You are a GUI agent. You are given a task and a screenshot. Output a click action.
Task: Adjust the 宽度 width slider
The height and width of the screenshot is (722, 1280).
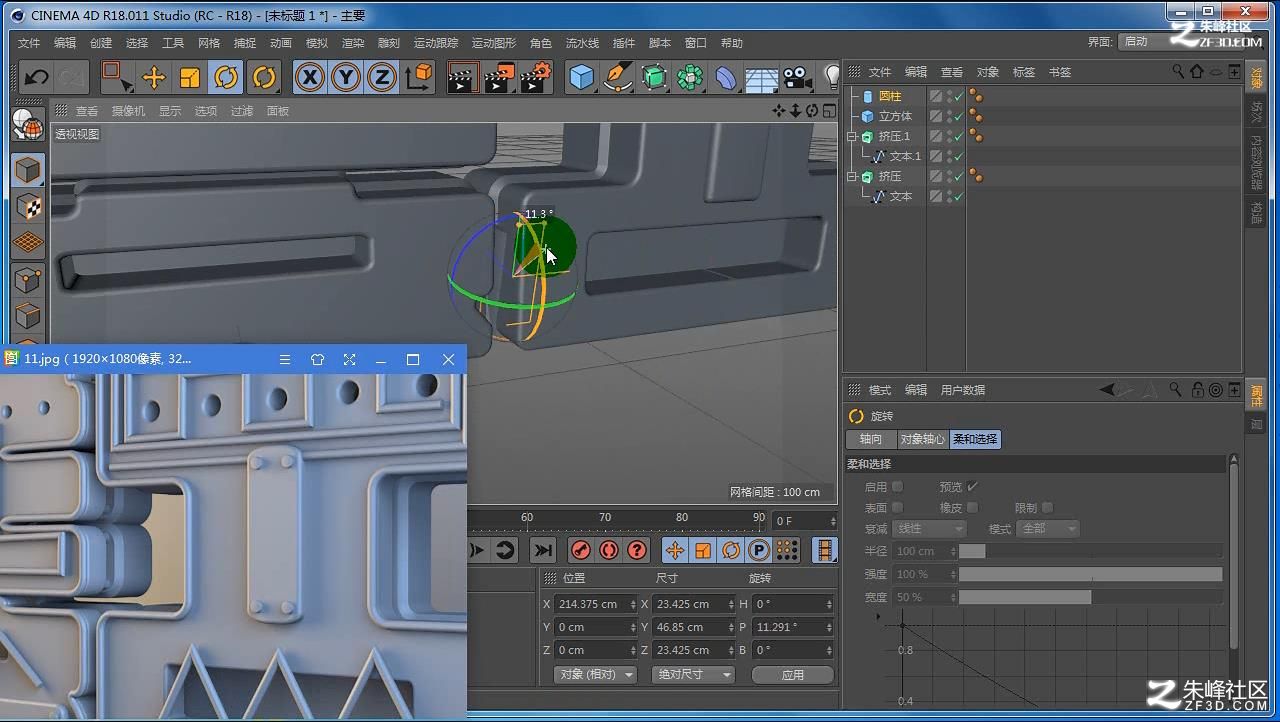coord(1090,597)
